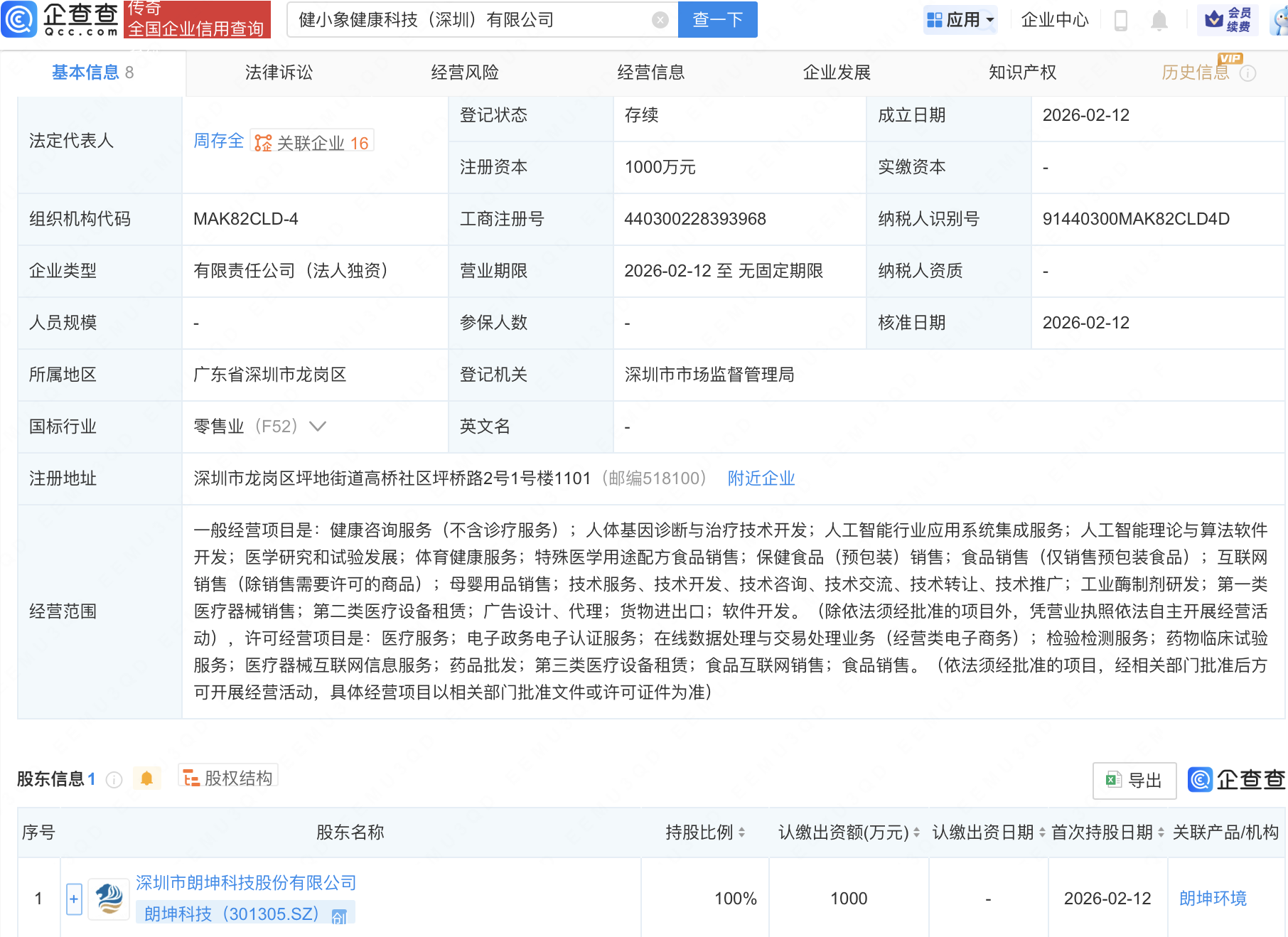Image resolution: width=1288 pixels, height=937 pixels.
Task: Open the 附近企业 nearby companies link
Action: (x=761, y=478)
